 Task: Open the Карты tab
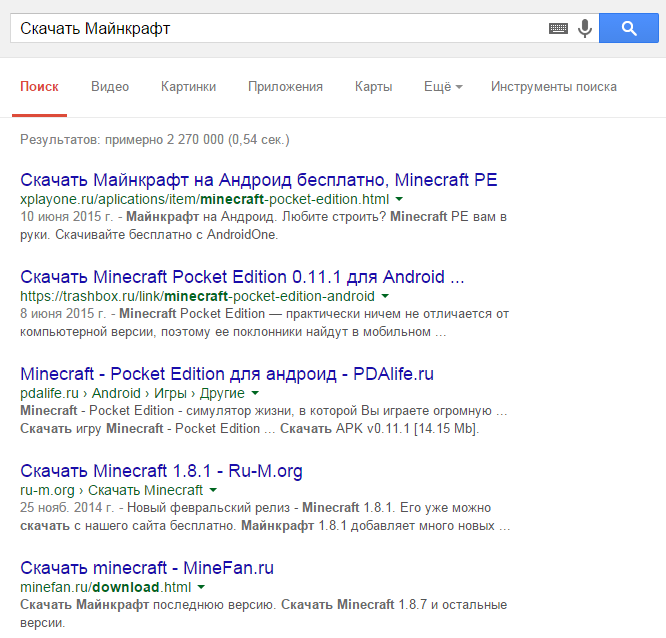pyautogui.click(x=373, y=87)
